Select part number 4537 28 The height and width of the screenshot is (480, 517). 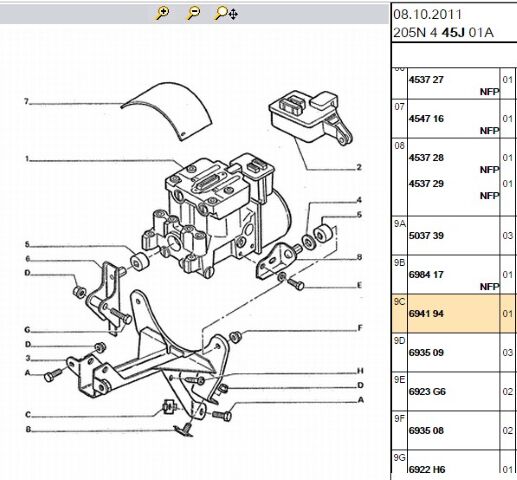click(426, 157)
